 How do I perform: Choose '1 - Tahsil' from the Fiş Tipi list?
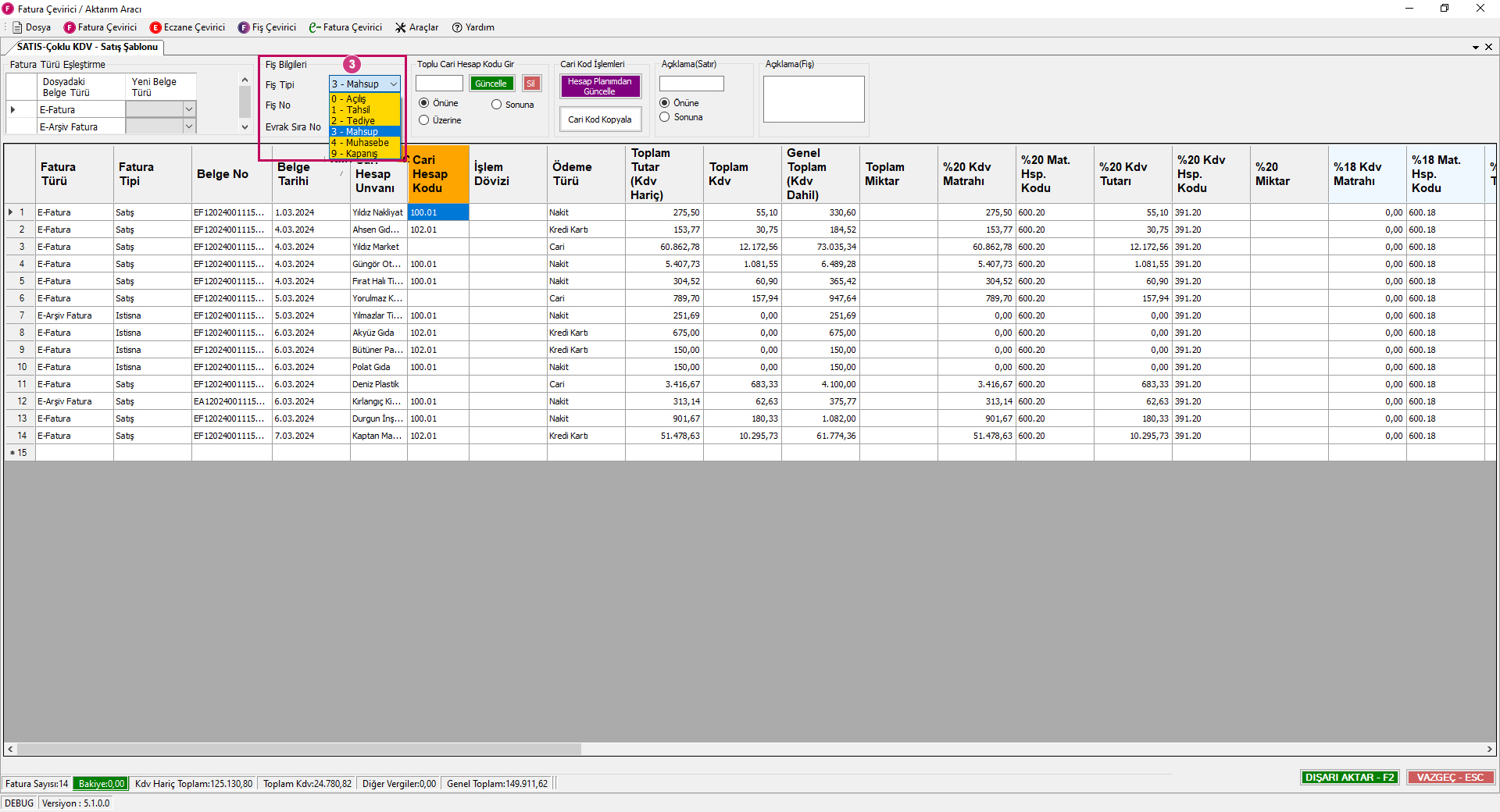359,110
